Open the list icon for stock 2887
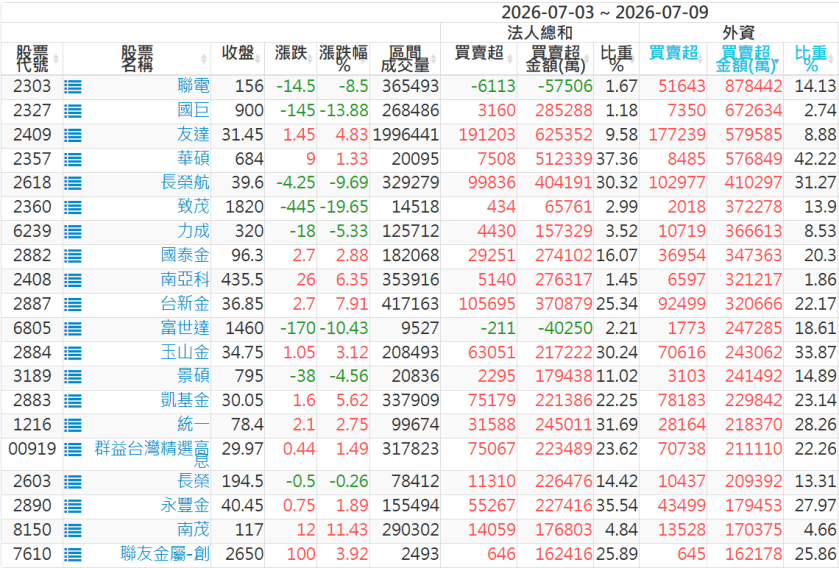839x568 pixels. 73,304
